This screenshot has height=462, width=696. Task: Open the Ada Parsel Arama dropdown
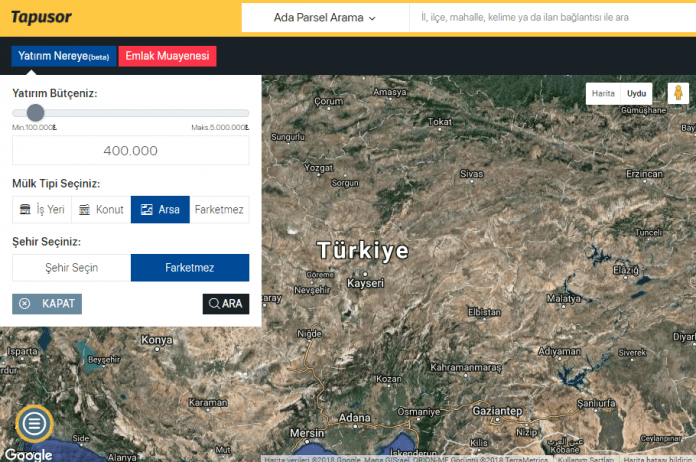[325, 18]
